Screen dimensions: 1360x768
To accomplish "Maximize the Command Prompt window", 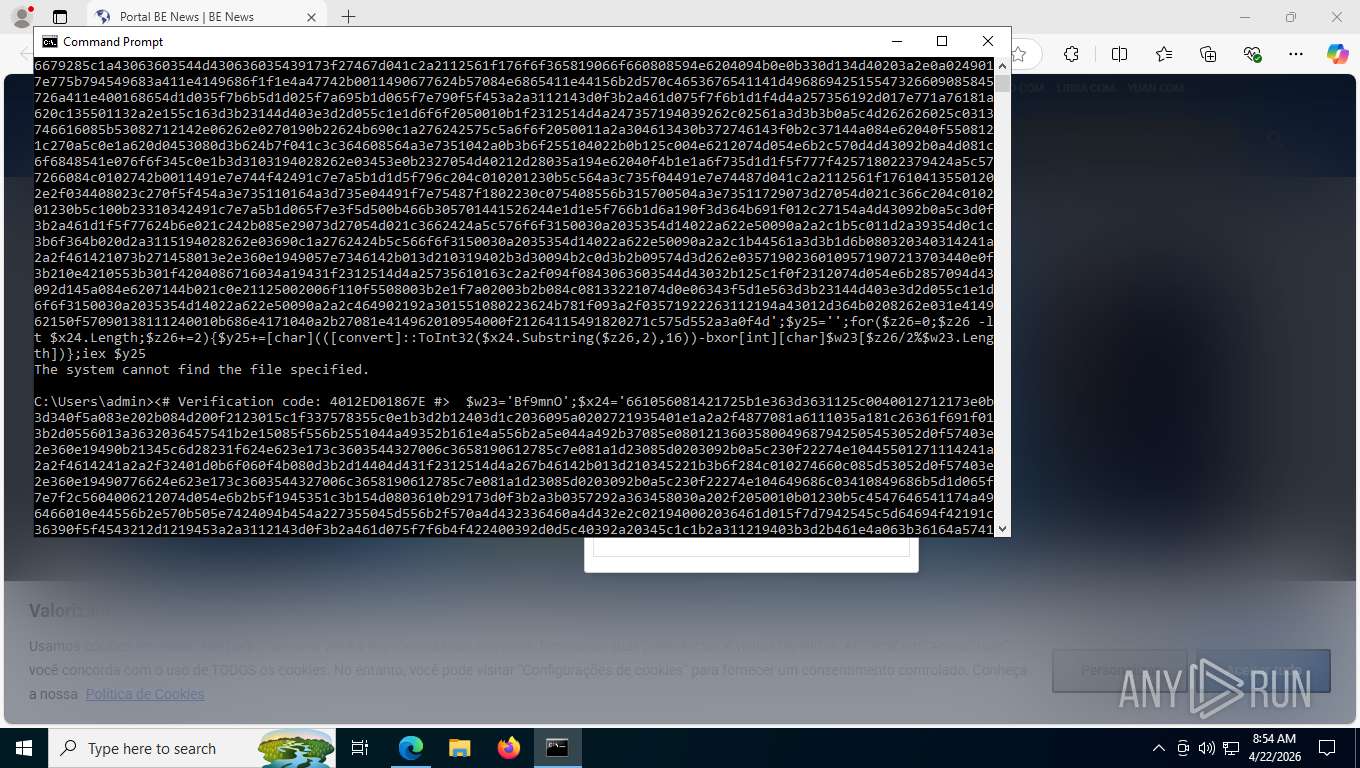I will click(x=941, y=41).
